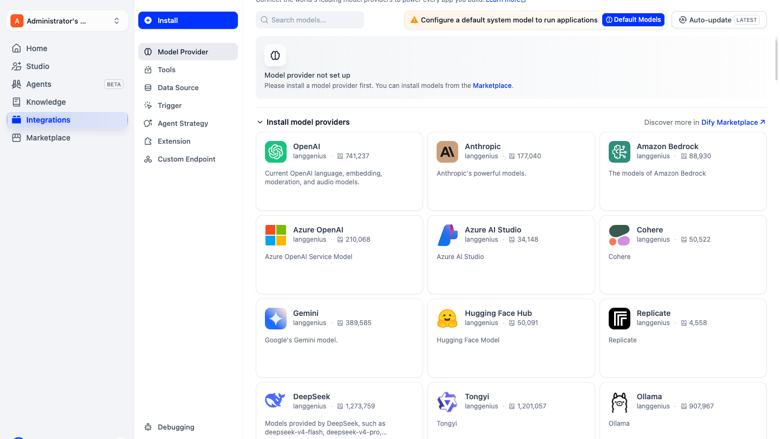This screenshot has height=439, width=780.
Task: Open the Agent Strategy section
Action: pyautogui.click(x=188, y=123)
